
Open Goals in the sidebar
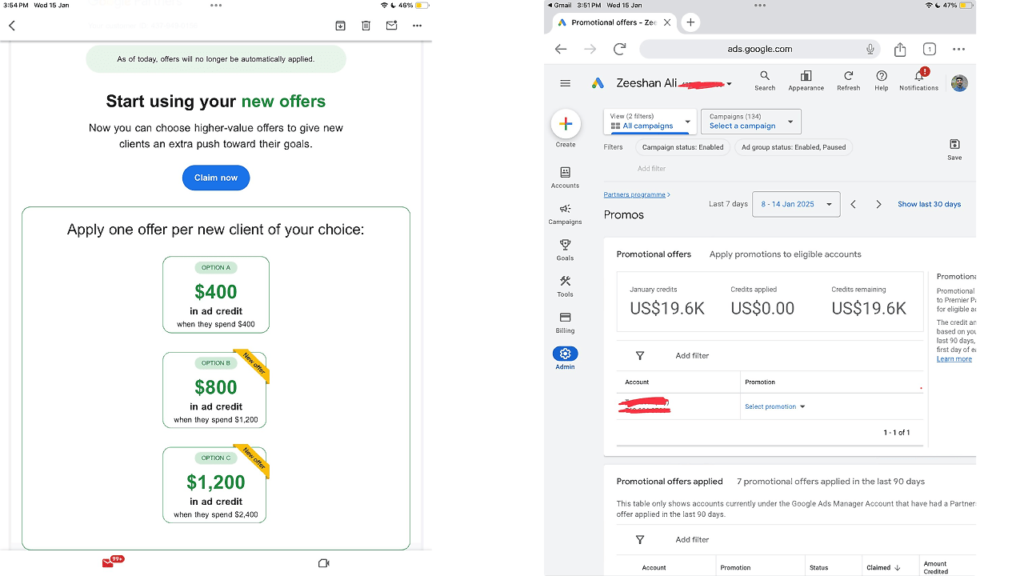[x=565, y=249]
